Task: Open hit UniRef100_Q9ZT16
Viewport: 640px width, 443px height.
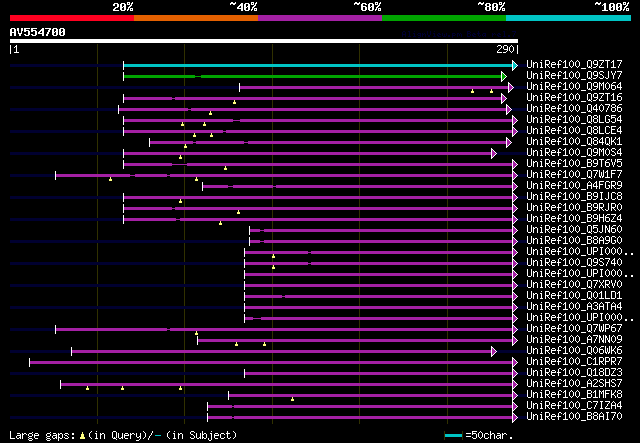Action: 574,98
